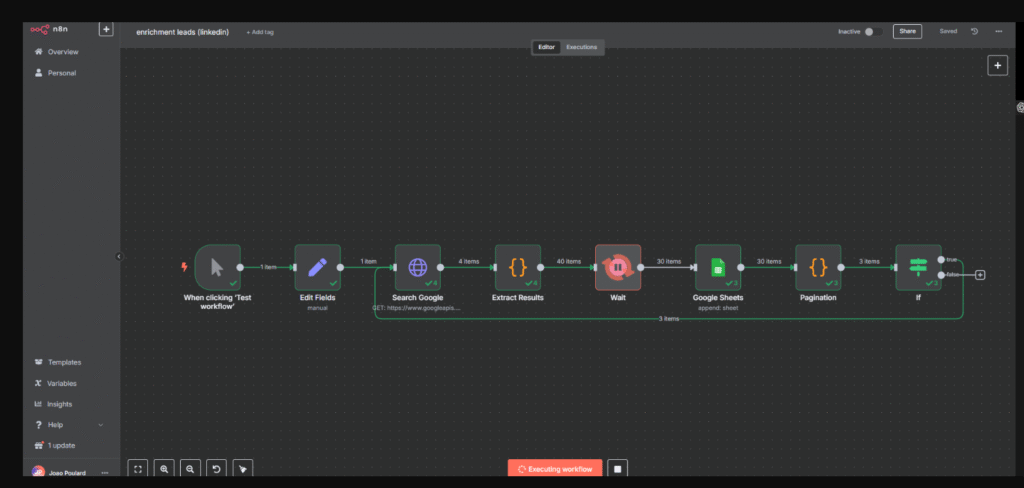Stop the running workflow execution

618,468
